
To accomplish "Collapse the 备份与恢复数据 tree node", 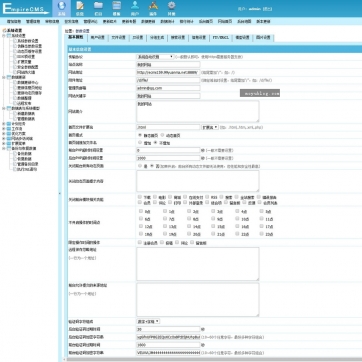I will tap(4, 149).
